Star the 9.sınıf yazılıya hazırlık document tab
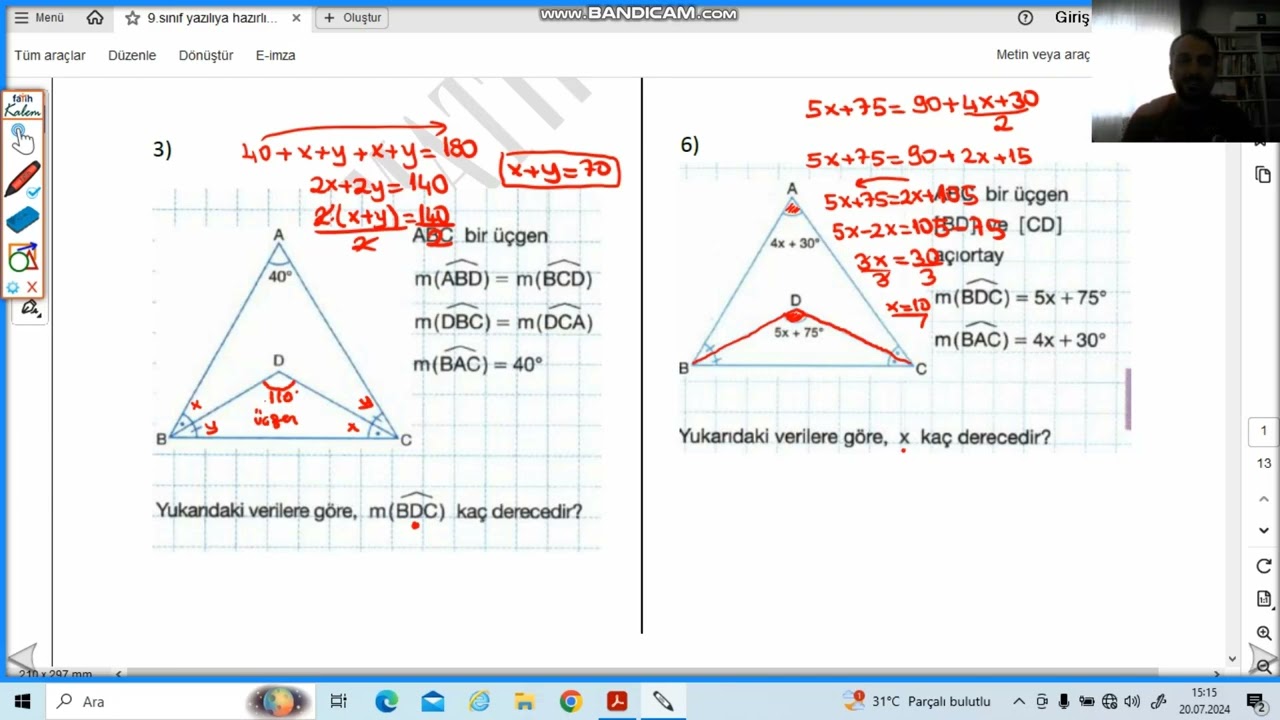 tap(132, 18)
